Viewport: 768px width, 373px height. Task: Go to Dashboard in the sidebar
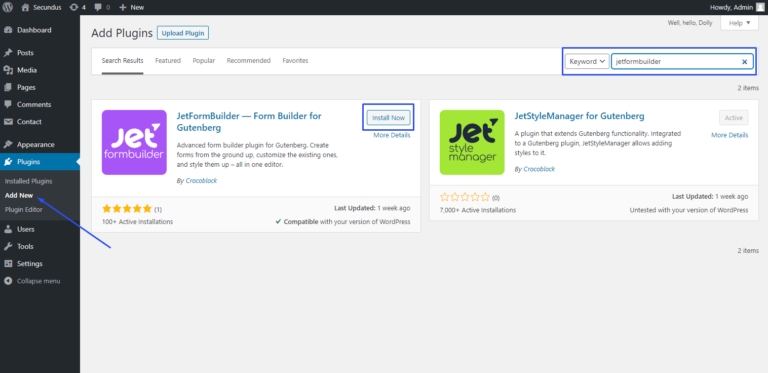click(34, 30)
